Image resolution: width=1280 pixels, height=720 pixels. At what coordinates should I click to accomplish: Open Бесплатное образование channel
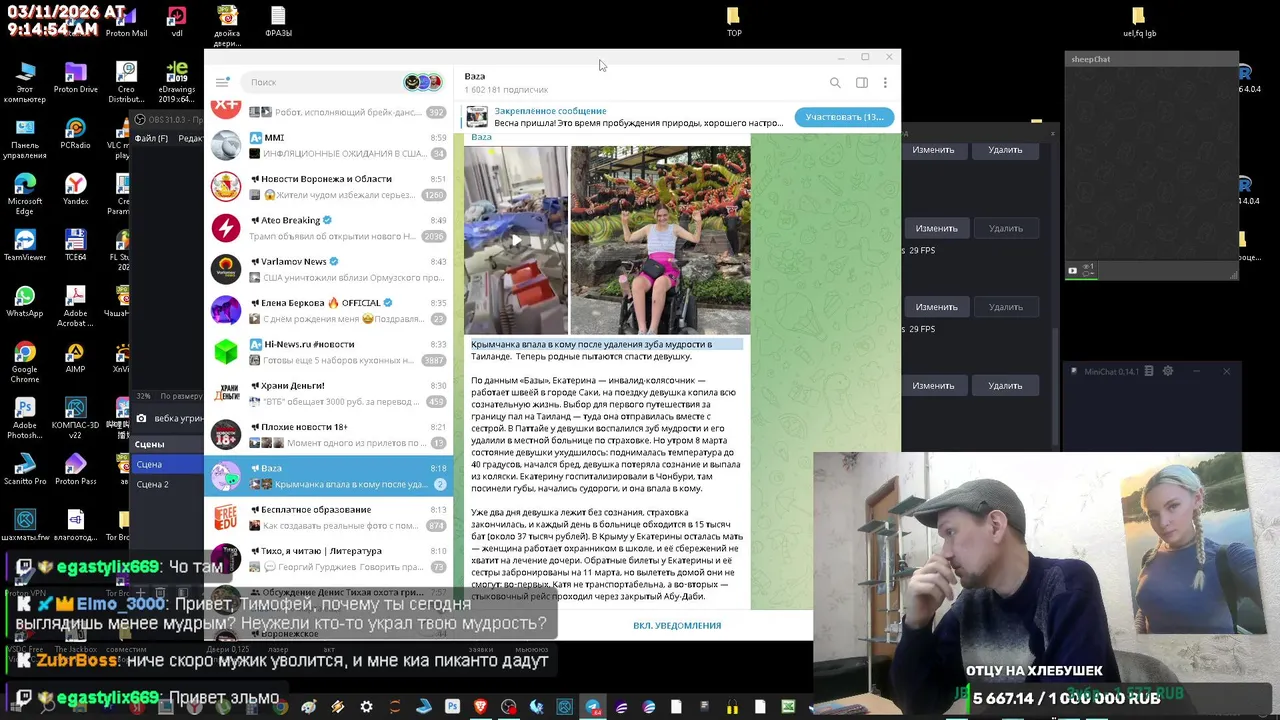(x=329, y=517)
